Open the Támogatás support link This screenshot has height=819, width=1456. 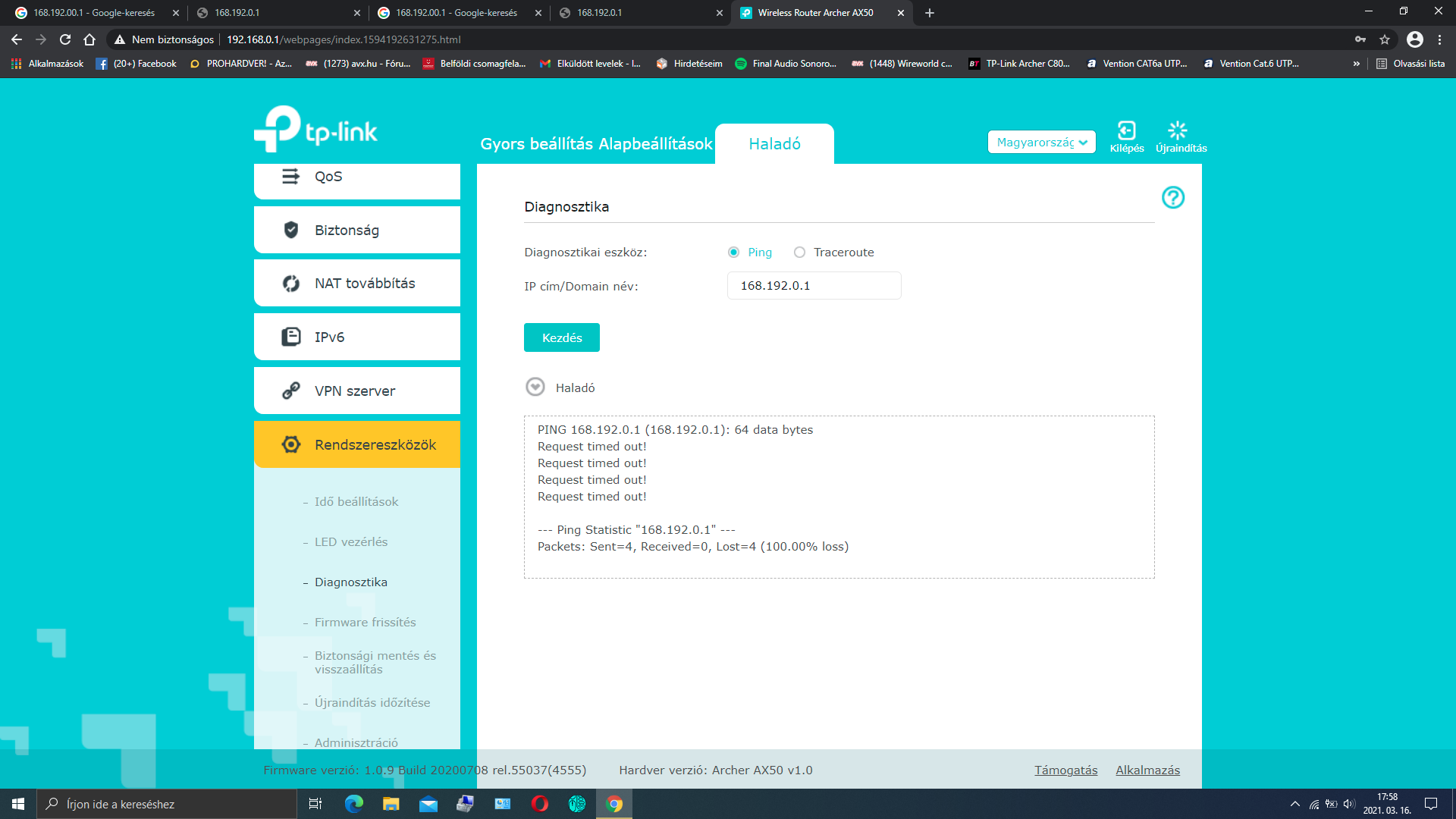(1065, 770)
